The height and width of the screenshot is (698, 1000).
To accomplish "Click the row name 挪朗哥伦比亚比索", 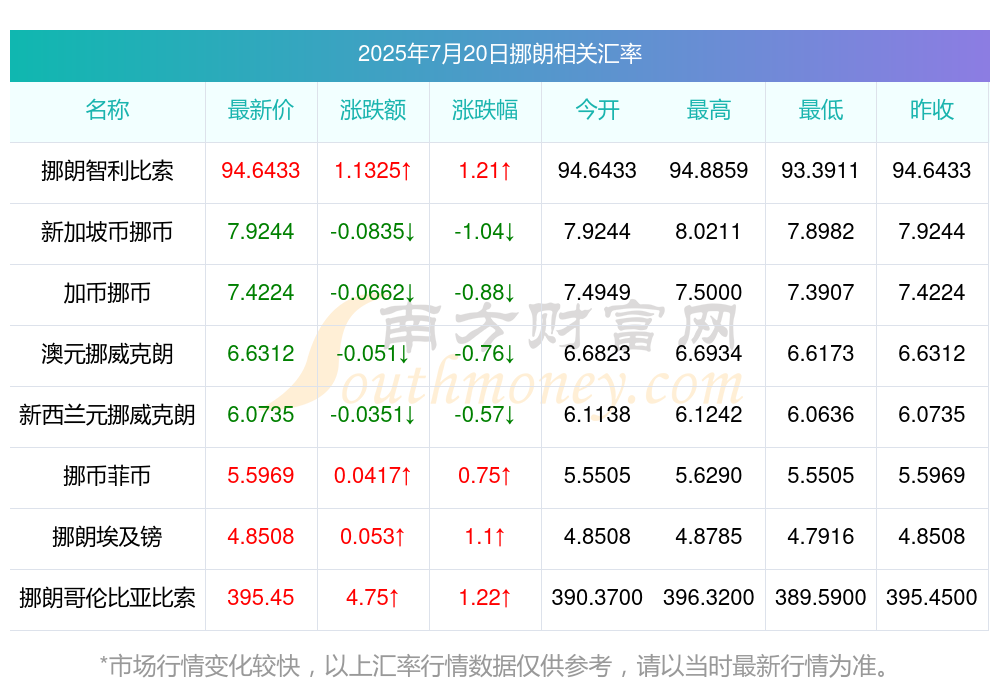I will [107, 598].
